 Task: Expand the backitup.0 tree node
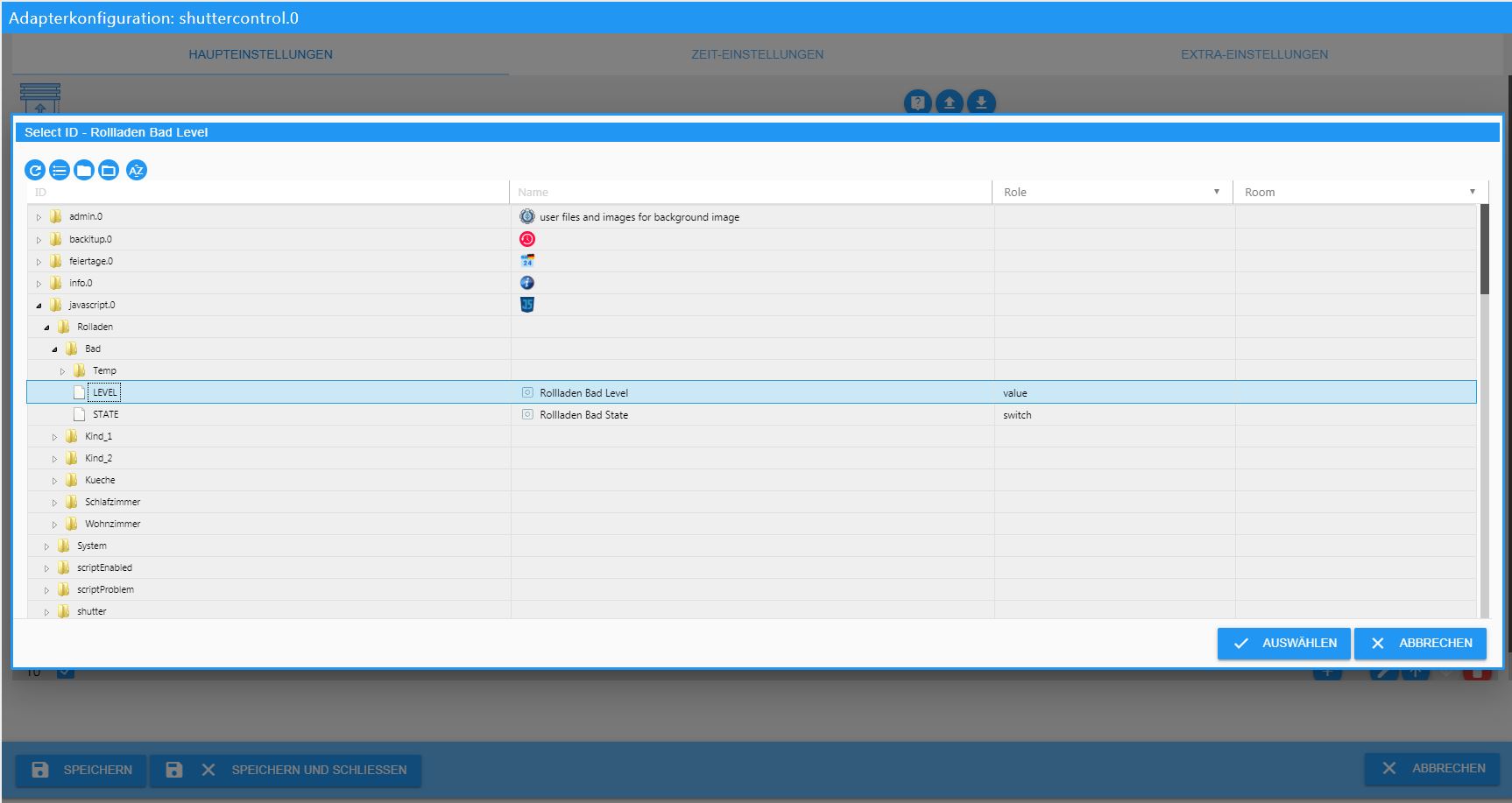pyautogui.click(x=39, y=240)
